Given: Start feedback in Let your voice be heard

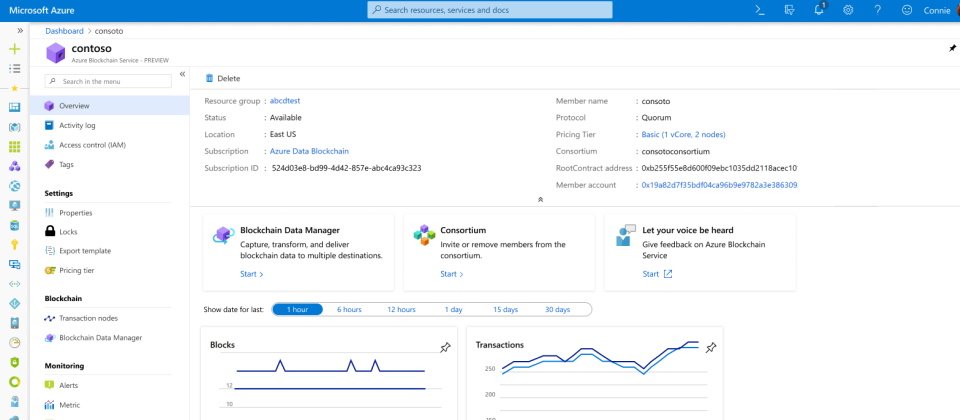Looking at the screenshot, I should (657, 274).
